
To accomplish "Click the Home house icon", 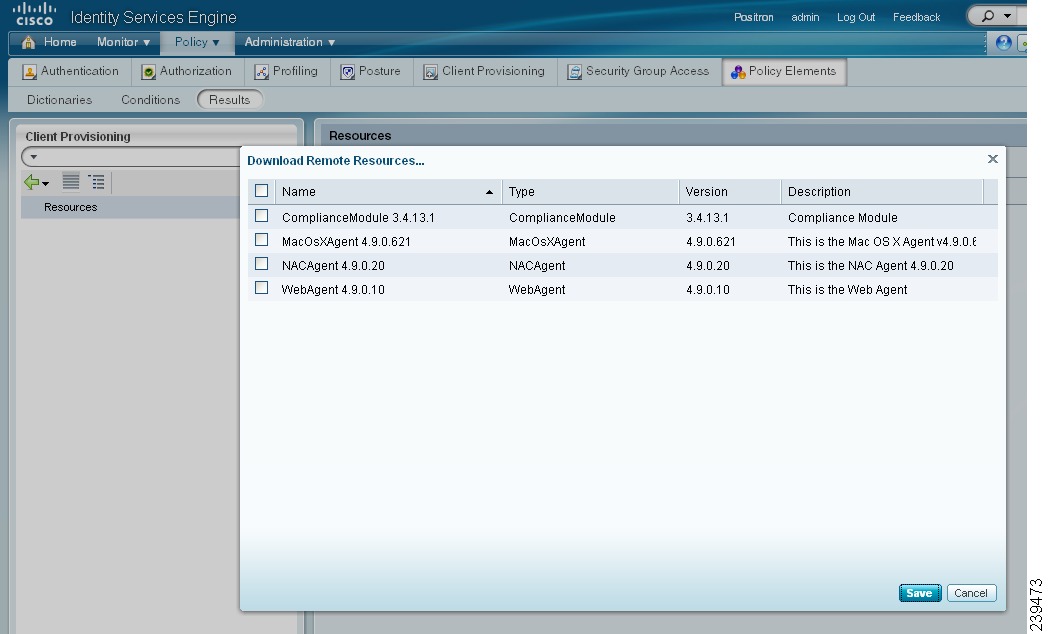I will point(28,42).
